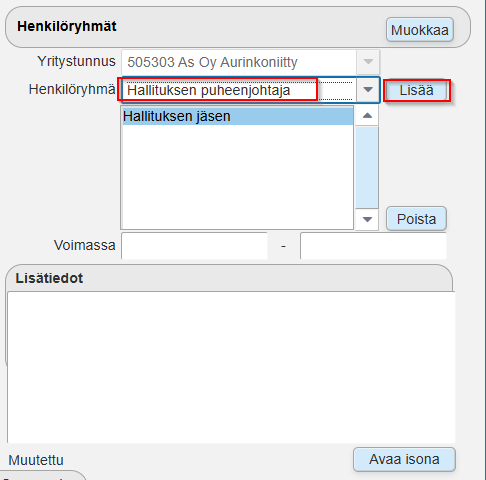
Task: Click the group list scrollbar thumb
Action: coord(367,167)
